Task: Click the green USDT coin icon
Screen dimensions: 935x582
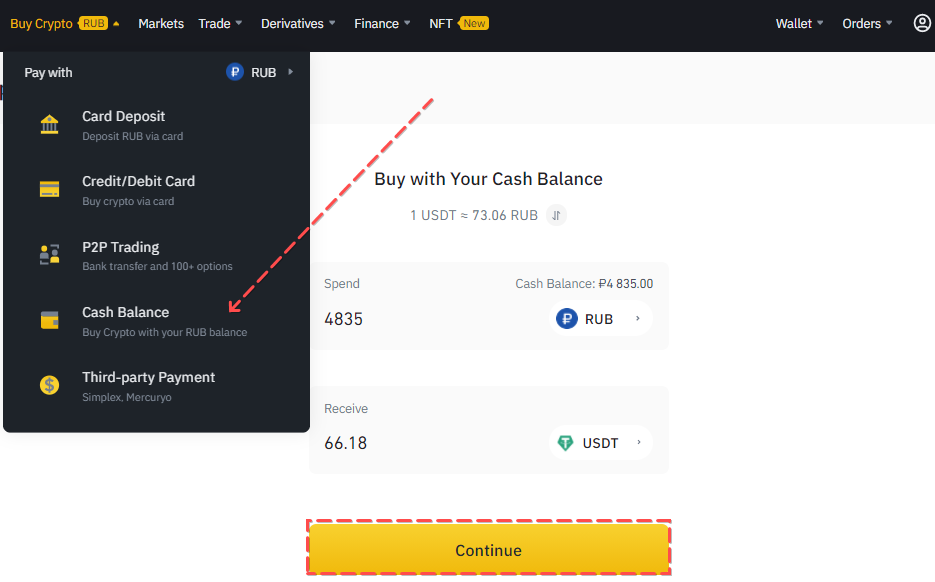Action: (x=566, y=443)
